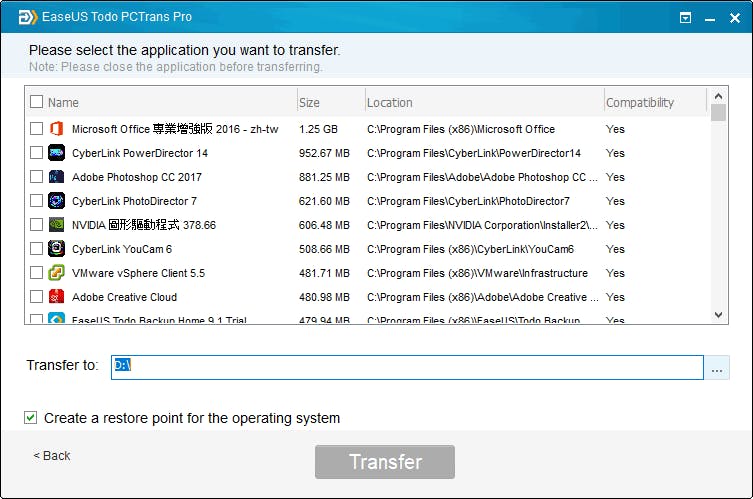Click the CyberLink\YouCam6 location path
753x499 pixels.
coord(471,249)
